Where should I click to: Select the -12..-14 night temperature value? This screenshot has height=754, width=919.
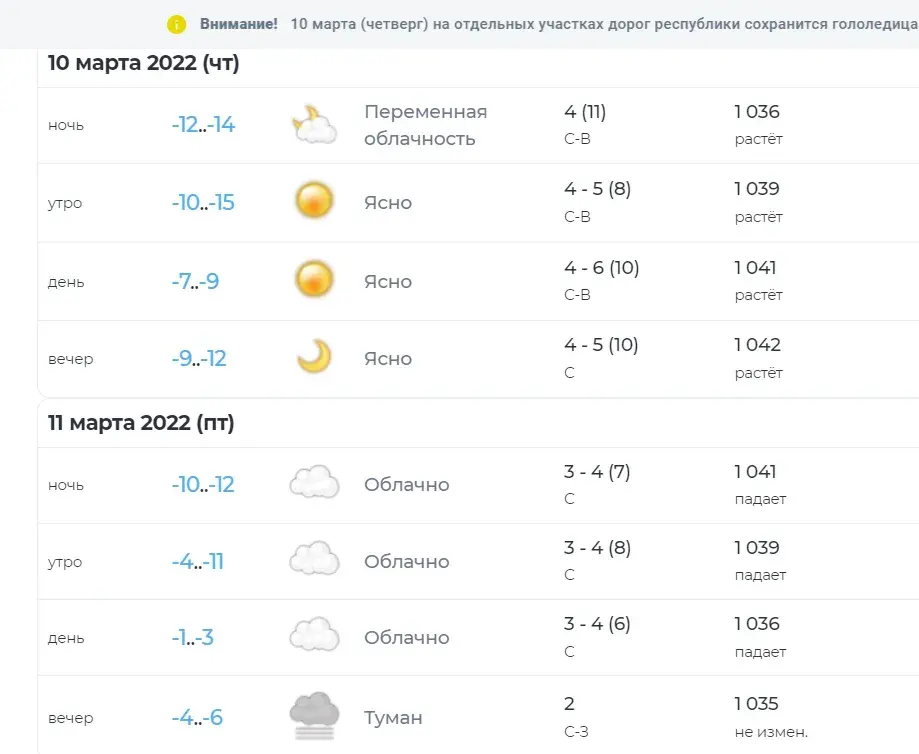(203, 125)
